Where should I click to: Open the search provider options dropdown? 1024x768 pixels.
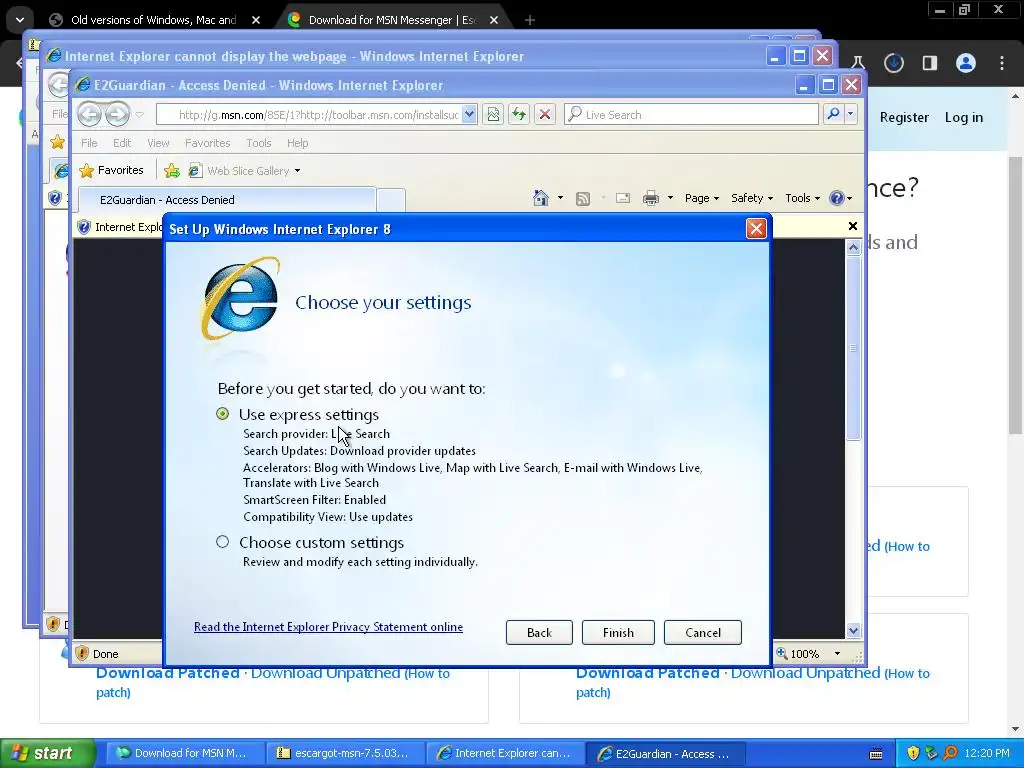pyautogui.click(x=850, y=114)
